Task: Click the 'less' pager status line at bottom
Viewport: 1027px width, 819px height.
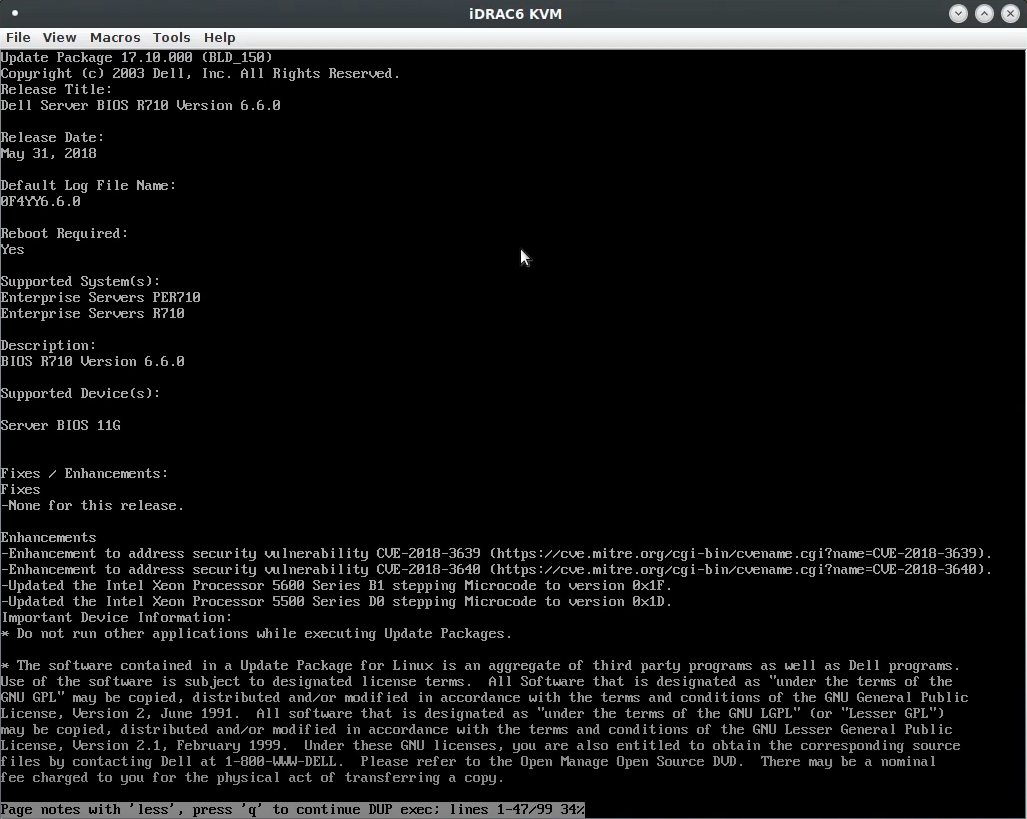Action: 292,810
